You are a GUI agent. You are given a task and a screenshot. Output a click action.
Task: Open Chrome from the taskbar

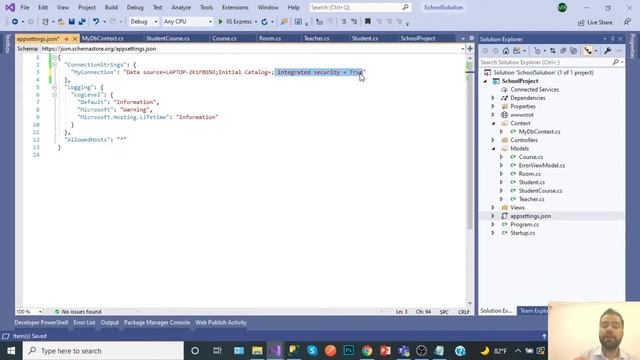[367, 351]
